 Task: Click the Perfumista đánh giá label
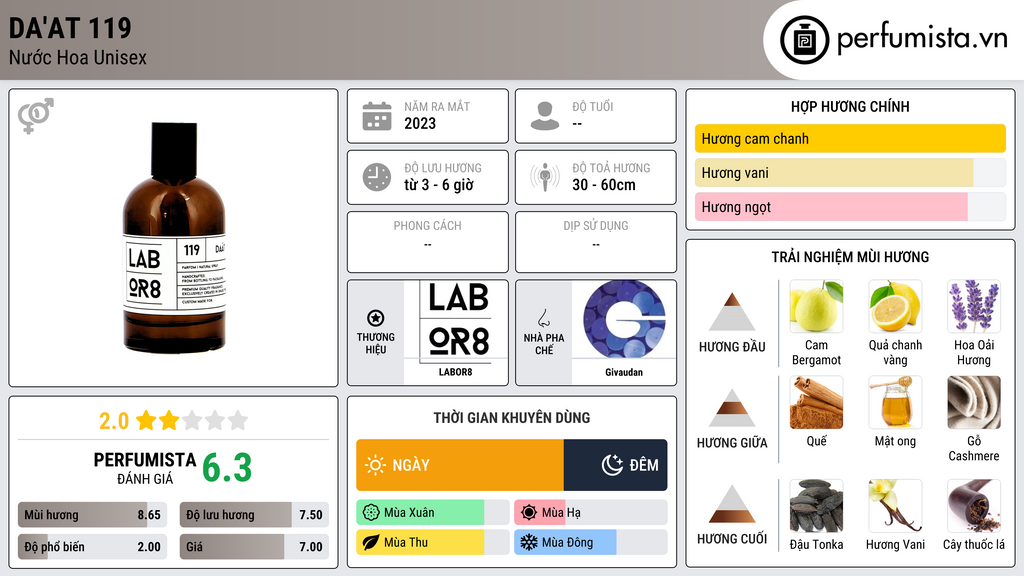(x=145, y=468)
